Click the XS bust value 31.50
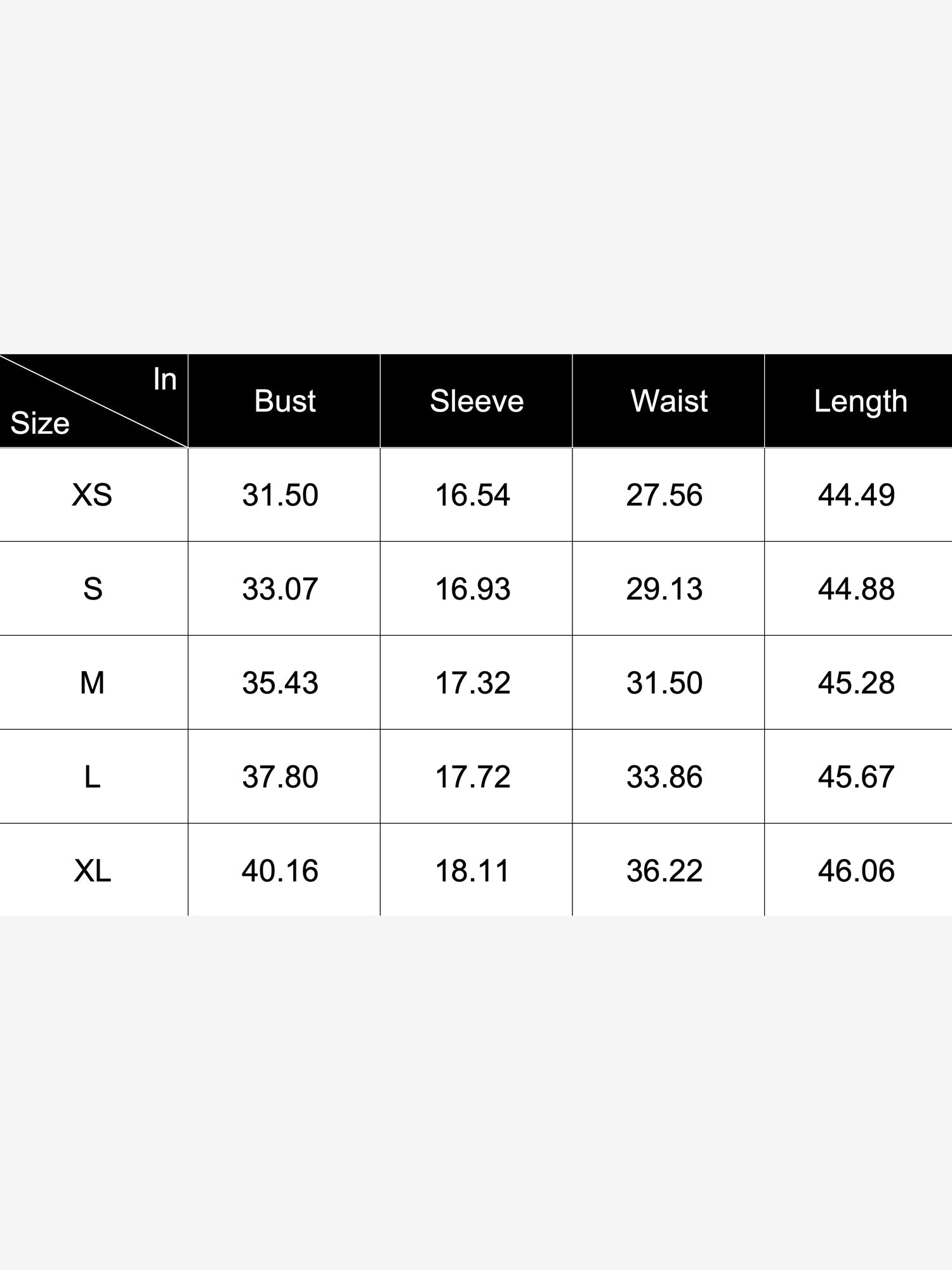Screen dimensions: 952x1270 click(x=280, y=495)
